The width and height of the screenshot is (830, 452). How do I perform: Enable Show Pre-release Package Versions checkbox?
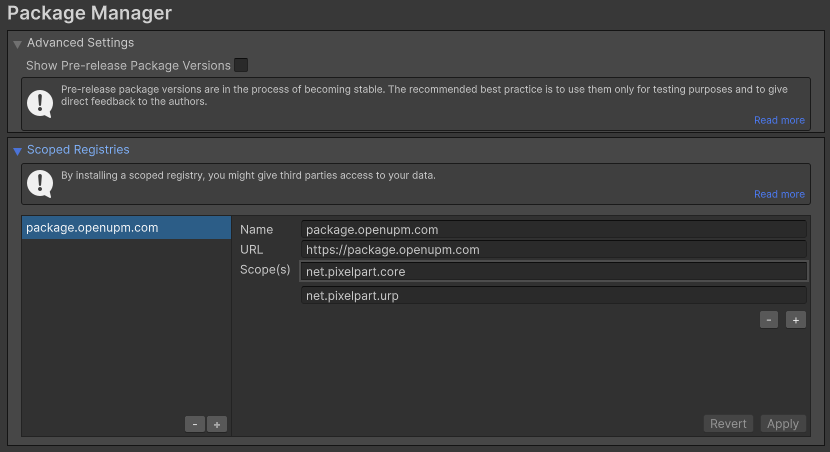[241, 65]
